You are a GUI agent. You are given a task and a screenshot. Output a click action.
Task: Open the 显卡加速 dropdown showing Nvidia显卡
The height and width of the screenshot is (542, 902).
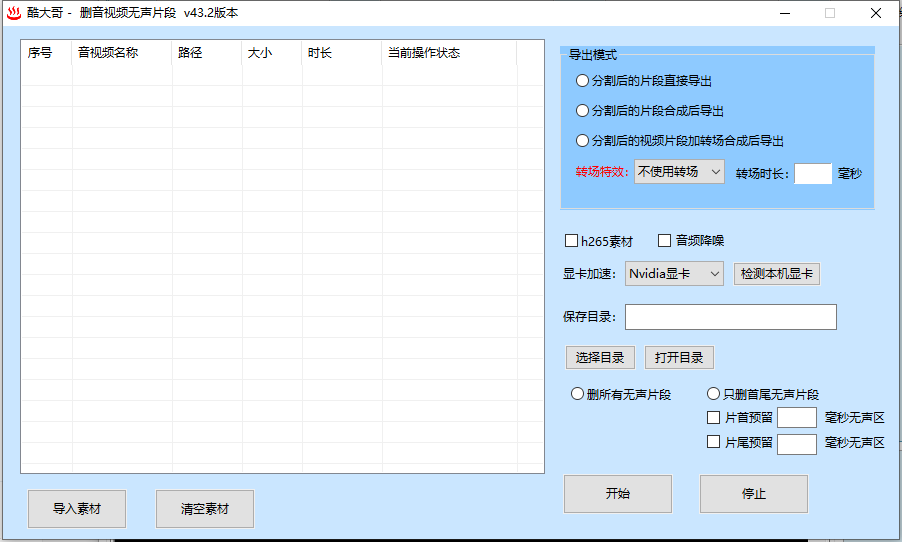[674, 274]
